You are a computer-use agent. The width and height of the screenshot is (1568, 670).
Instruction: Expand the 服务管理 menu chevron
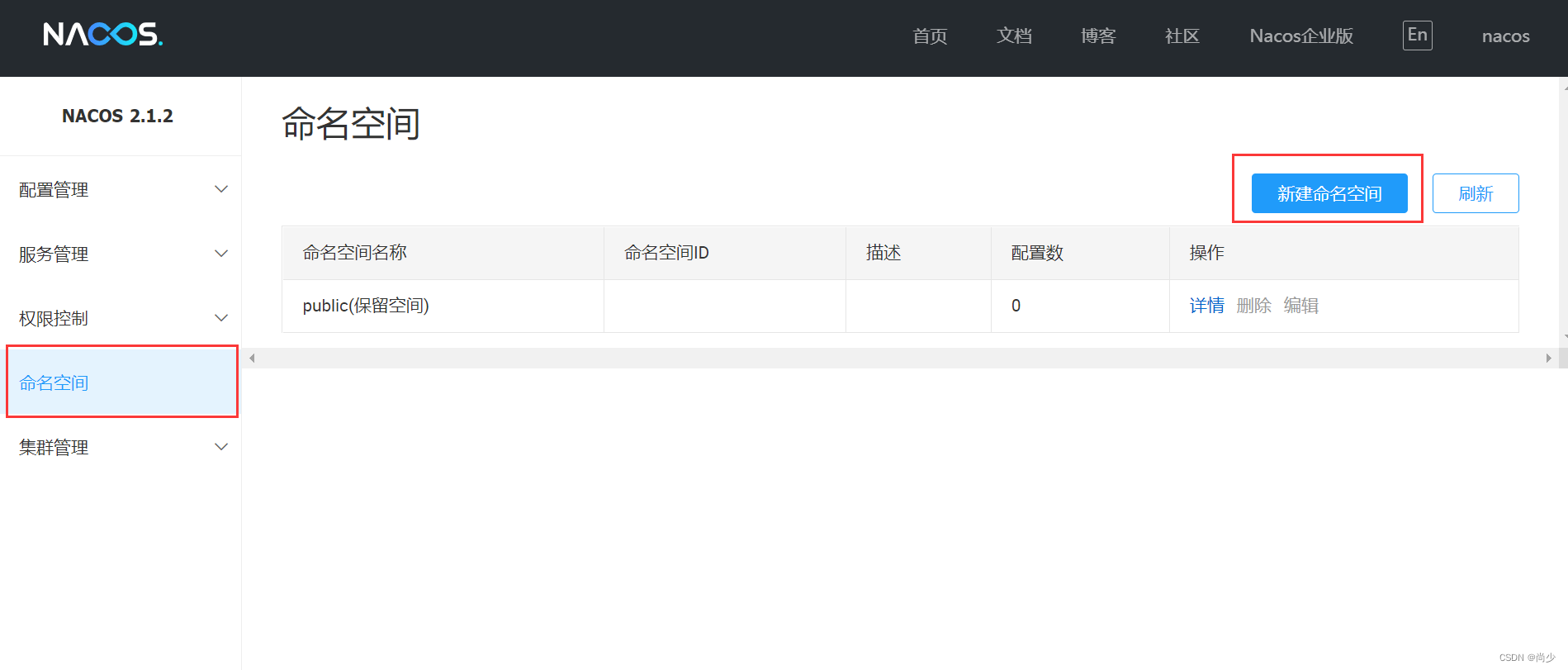(x=221, y=254)
